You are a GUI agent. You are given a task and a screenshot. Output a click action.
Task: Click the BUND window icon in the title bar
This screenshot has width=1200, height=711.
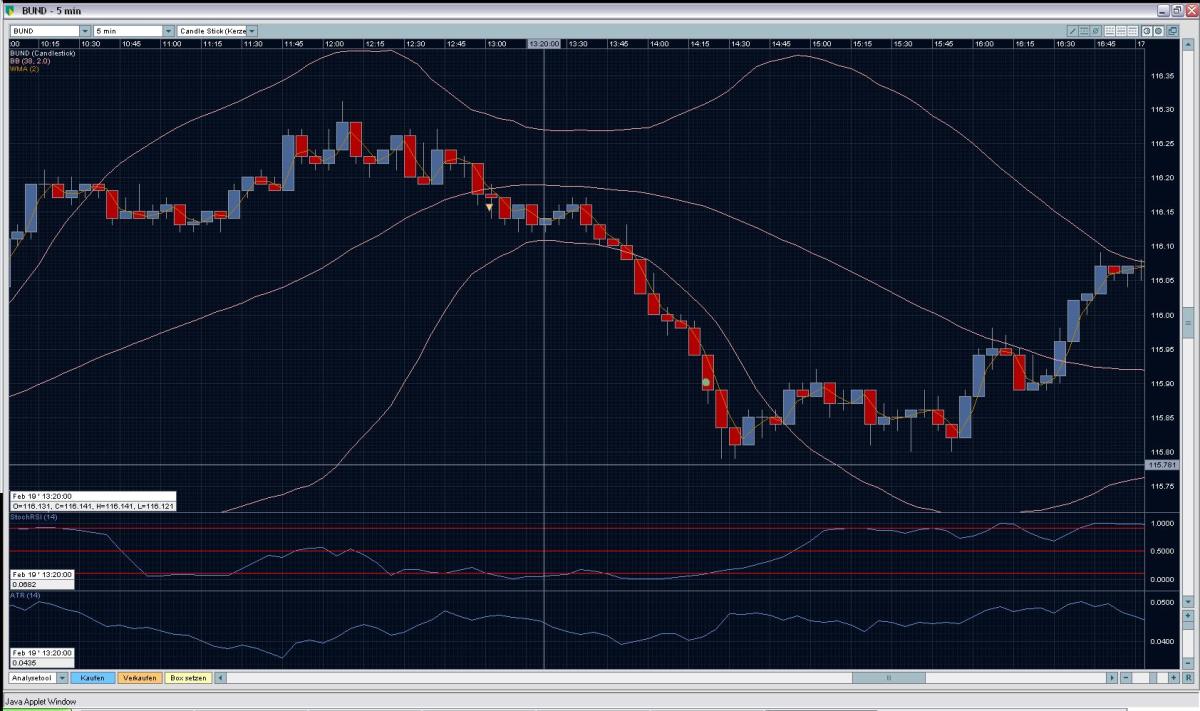tap(10, 10)
